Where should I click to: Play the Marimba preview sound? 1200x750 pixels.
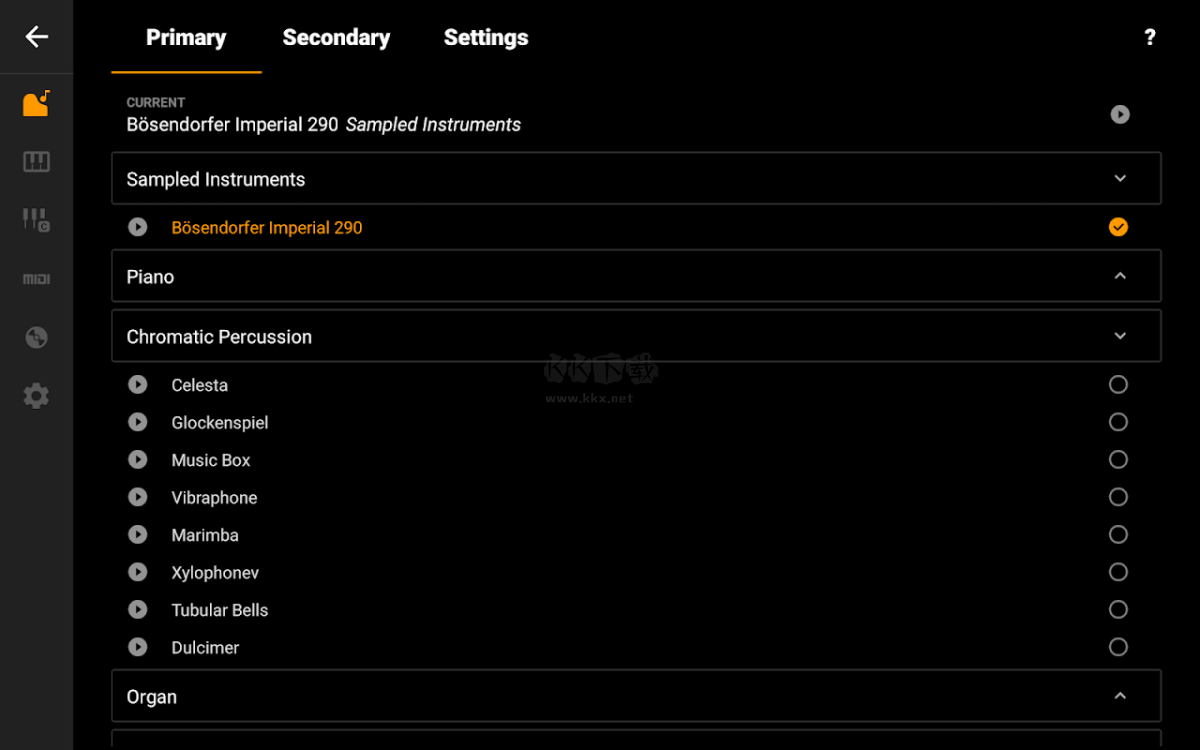(138, 535)
